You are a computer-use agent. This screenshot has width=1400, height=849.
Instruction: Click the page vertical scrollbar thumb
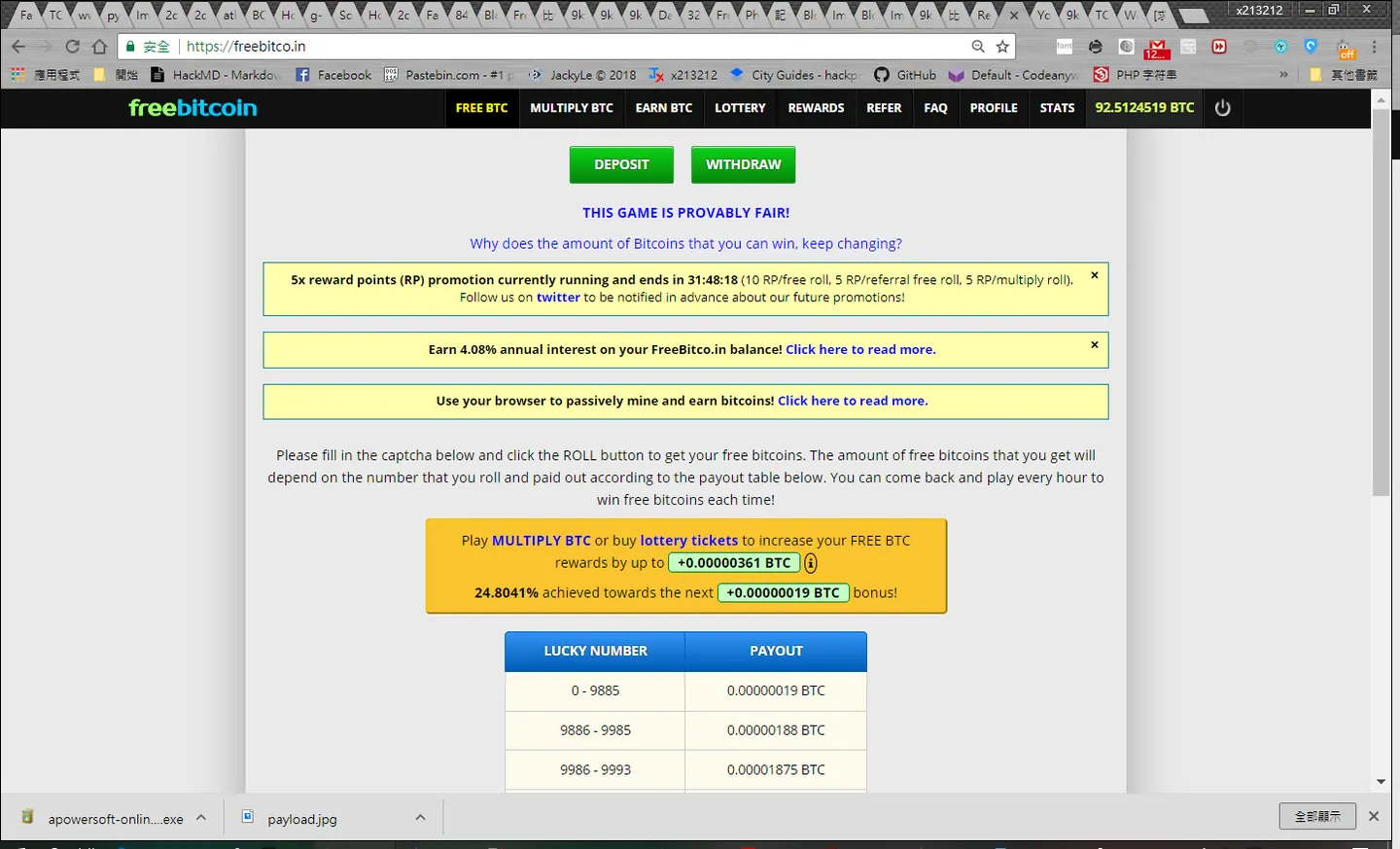(1381, 301)
